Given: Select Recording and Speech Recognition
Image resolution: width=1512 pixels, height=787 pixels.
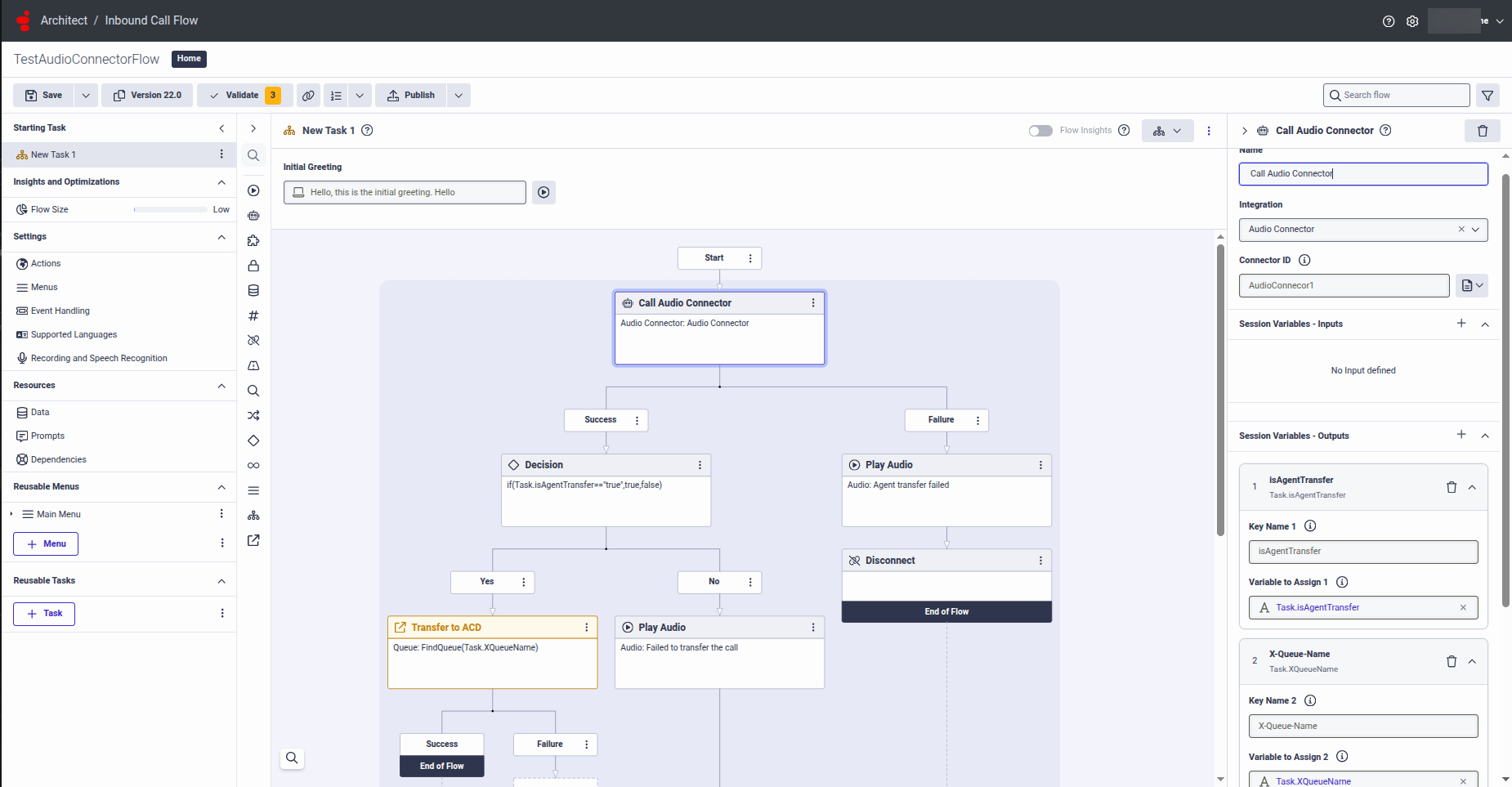Looking at the screenshot, I should click(x=98, y=358).
